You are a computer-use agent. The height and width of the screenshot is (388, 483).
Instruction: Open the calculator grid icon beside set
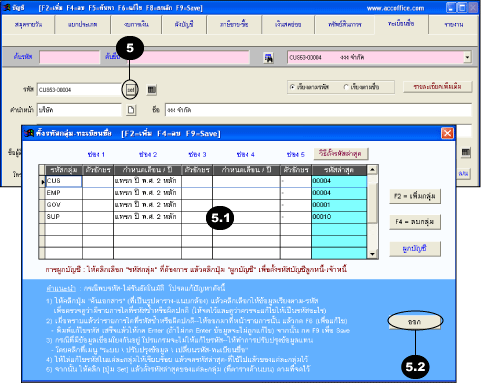(x=152, y=90)
